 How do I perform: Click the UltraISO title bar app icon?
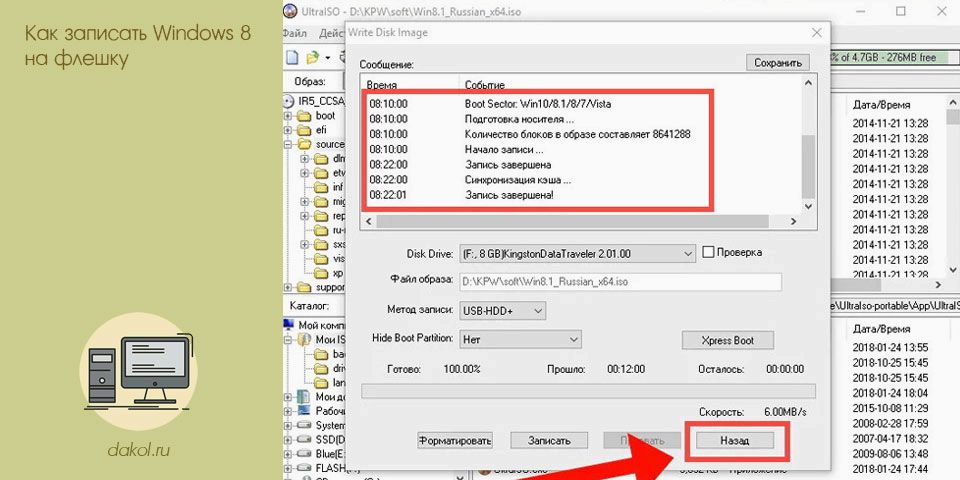[291, 11]
